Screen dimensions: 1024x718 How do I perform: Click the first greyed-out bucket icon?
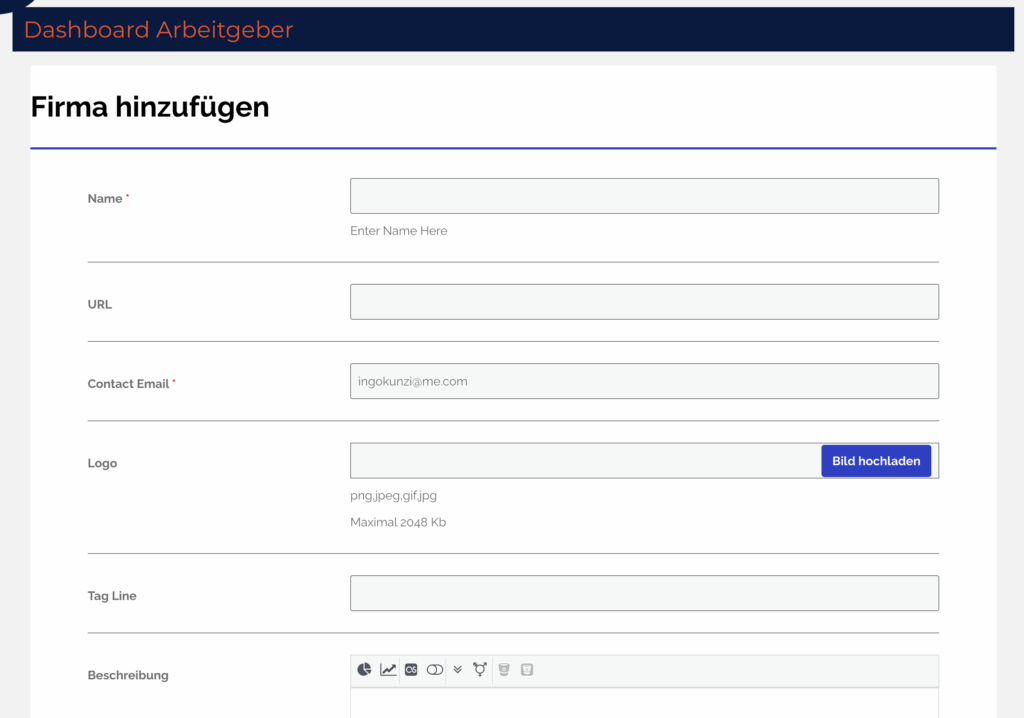pyautogui.click(x=504, y=670)
